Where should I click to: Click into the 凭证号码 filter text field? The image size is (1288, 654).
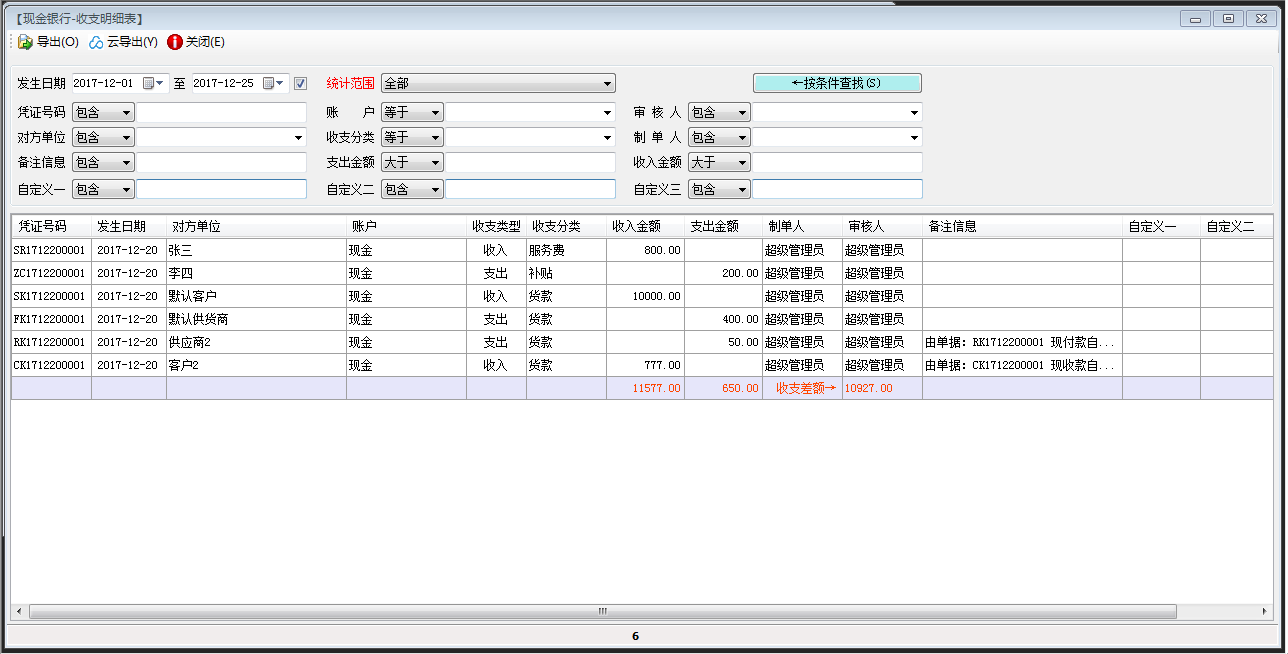pos(221,113)
